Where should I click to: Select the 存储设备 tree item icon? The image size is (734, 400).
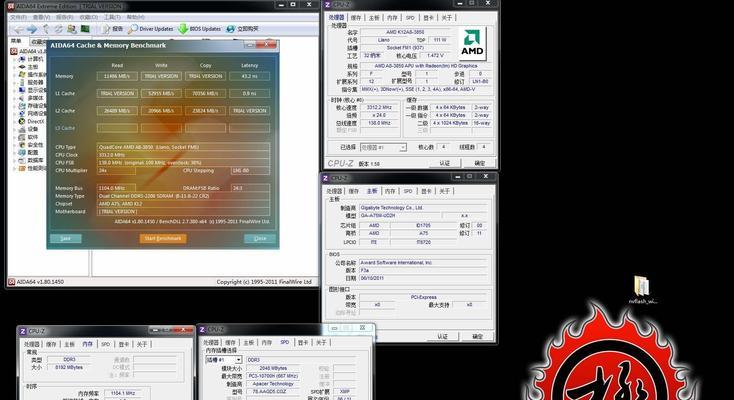[x=22, y=106]
